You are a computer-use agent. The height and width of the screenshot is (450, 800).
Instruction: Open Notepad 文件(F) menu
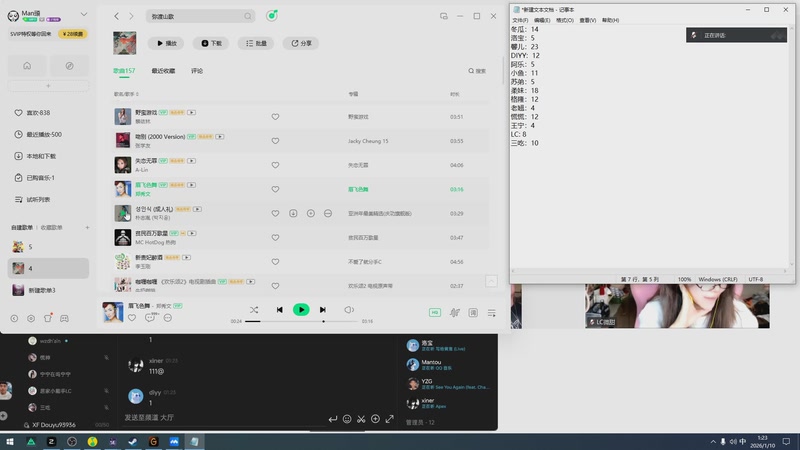coord(520,20)
